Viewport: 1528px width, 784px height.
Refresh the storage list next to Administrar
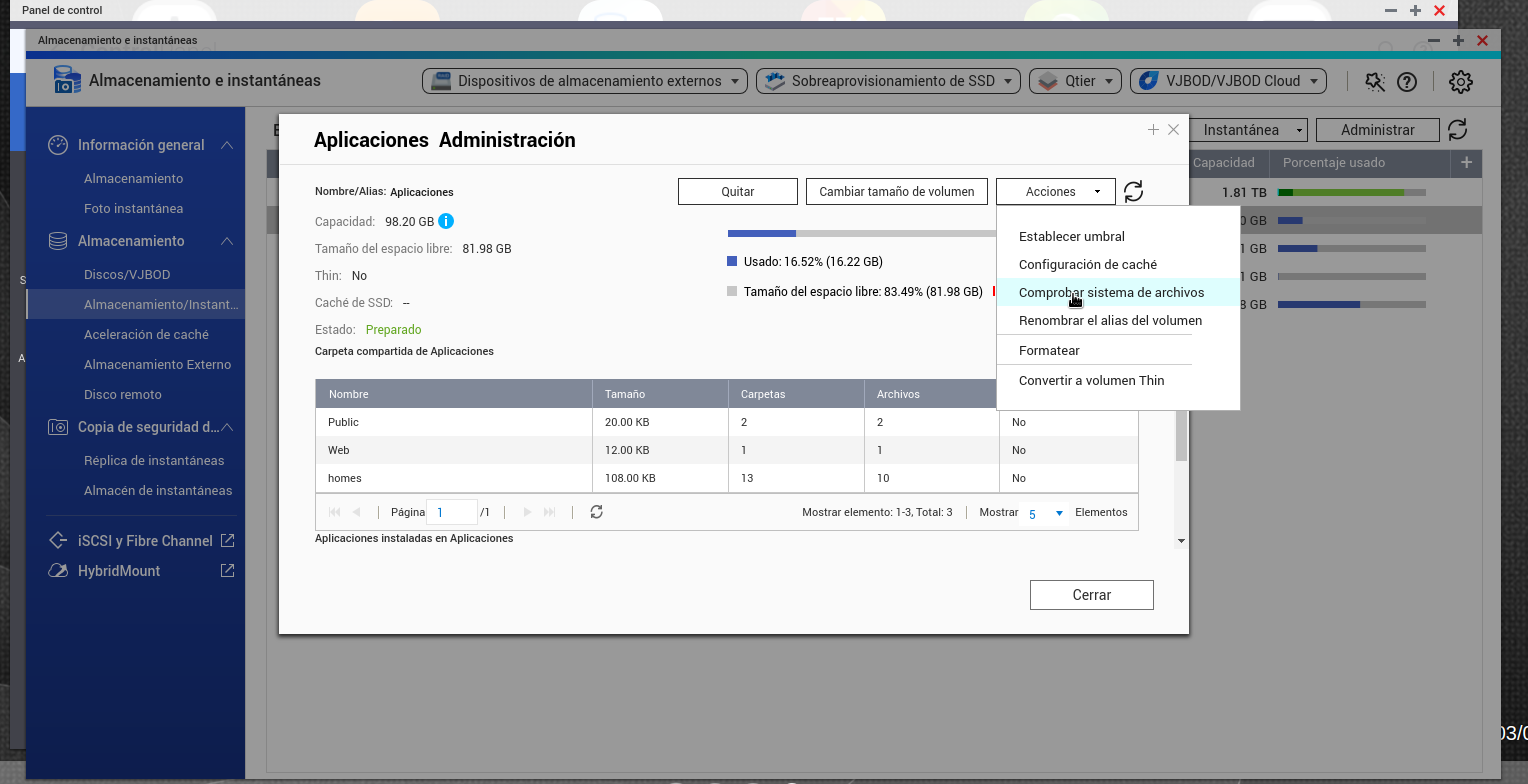click(1458, 130)
